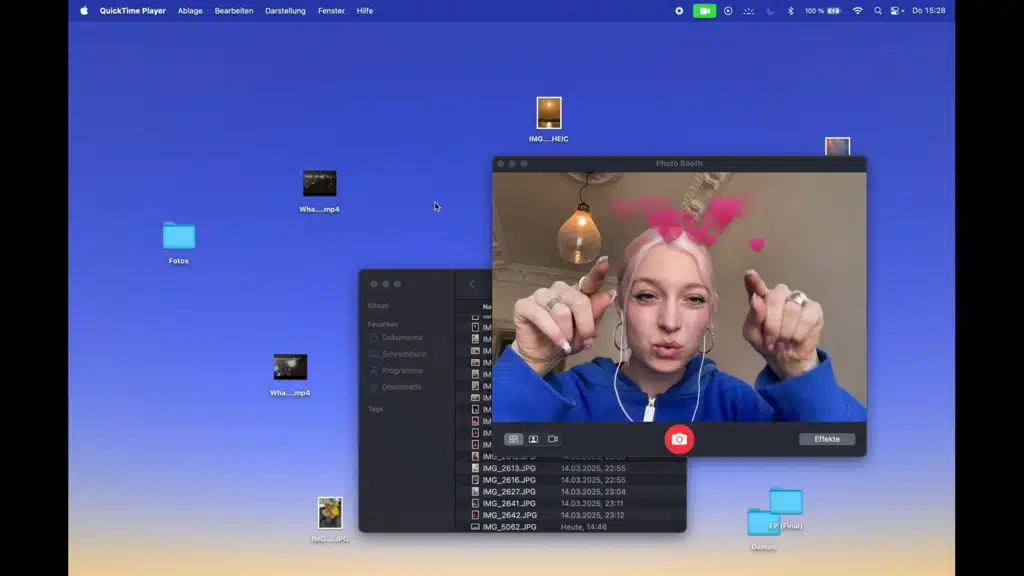Select the Fotos folder on desktop

click(x=179, y=237)
